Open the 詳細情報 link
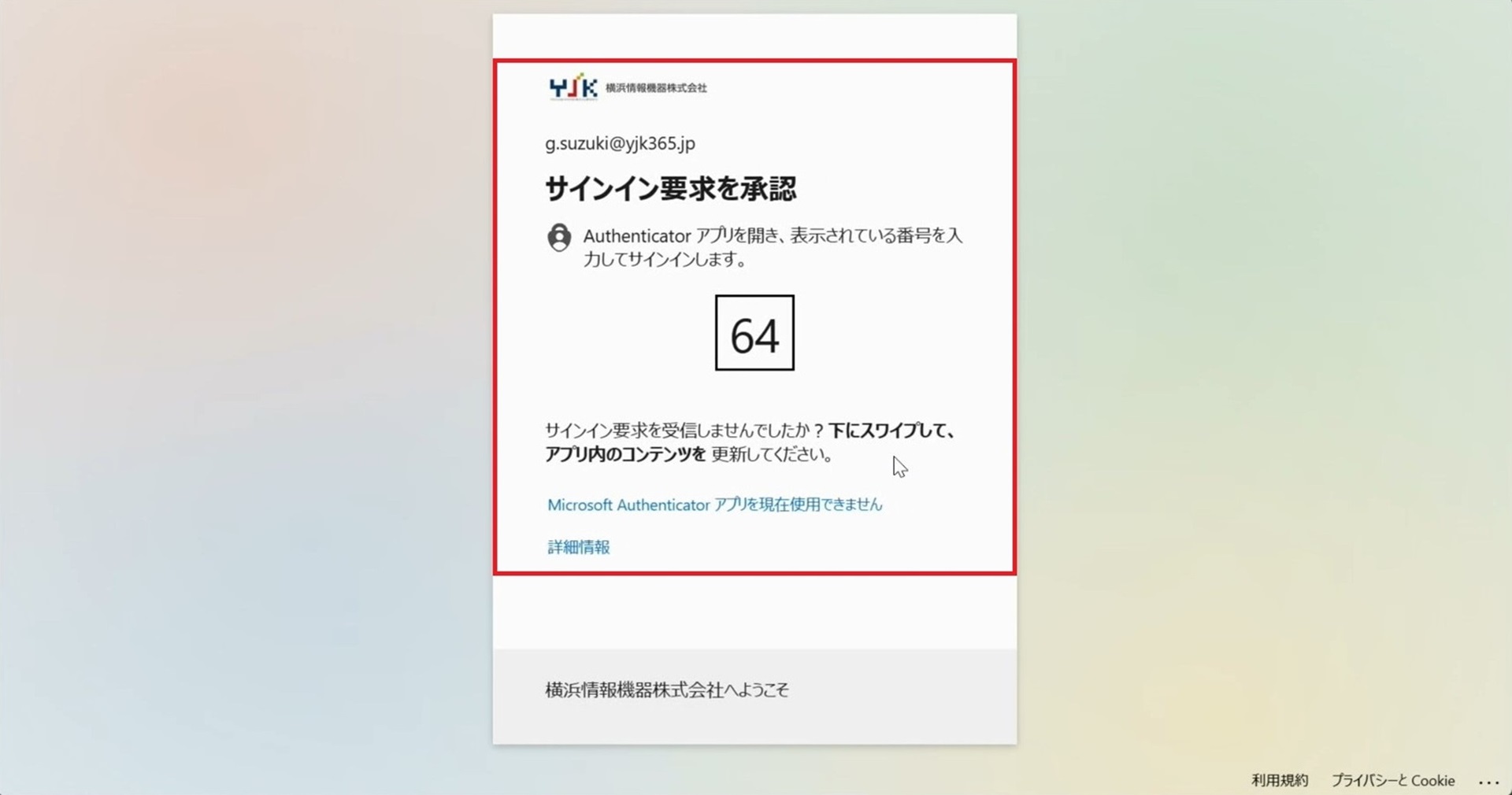This screenshot has height=795, width=1512. pyautogui.click(x=579, y=547)
